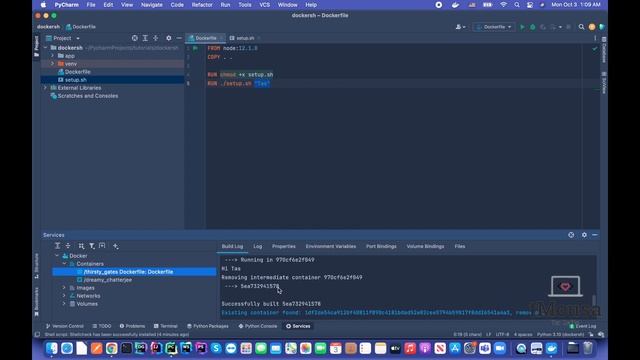Open Services panel settings gear
Screen dimensions: 640x360
click(x=584, y=235)
